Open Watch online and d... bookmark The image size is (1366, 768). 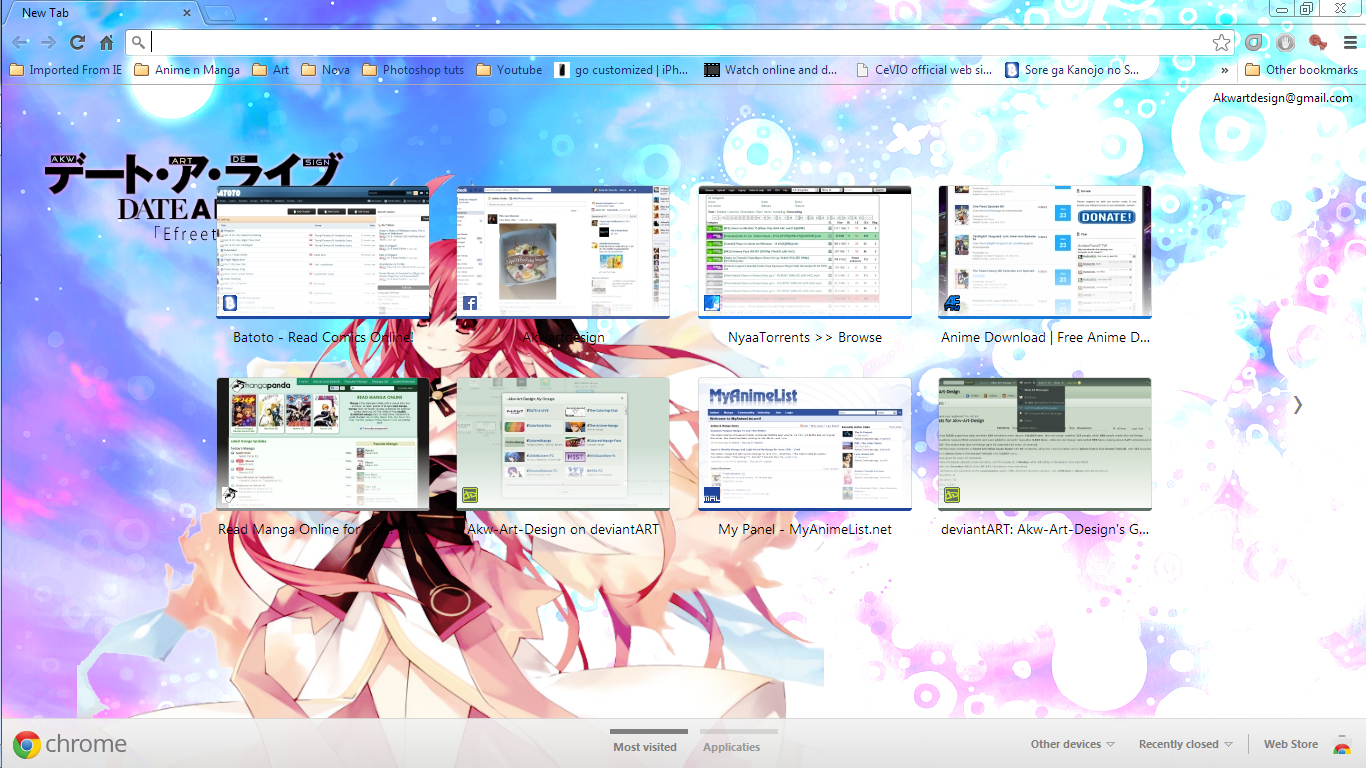point(771,70)
